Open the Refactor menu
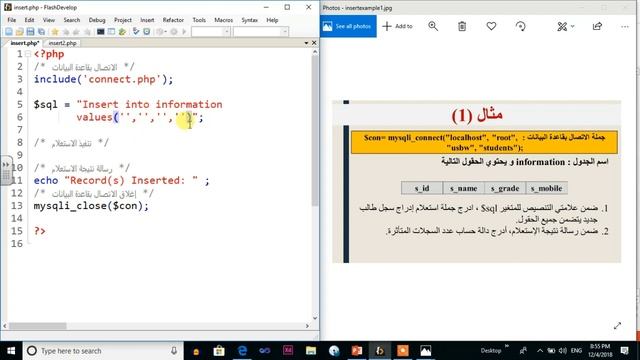Image resolution: width=640 pixels, height=360 pixels. tap(173, 20)
